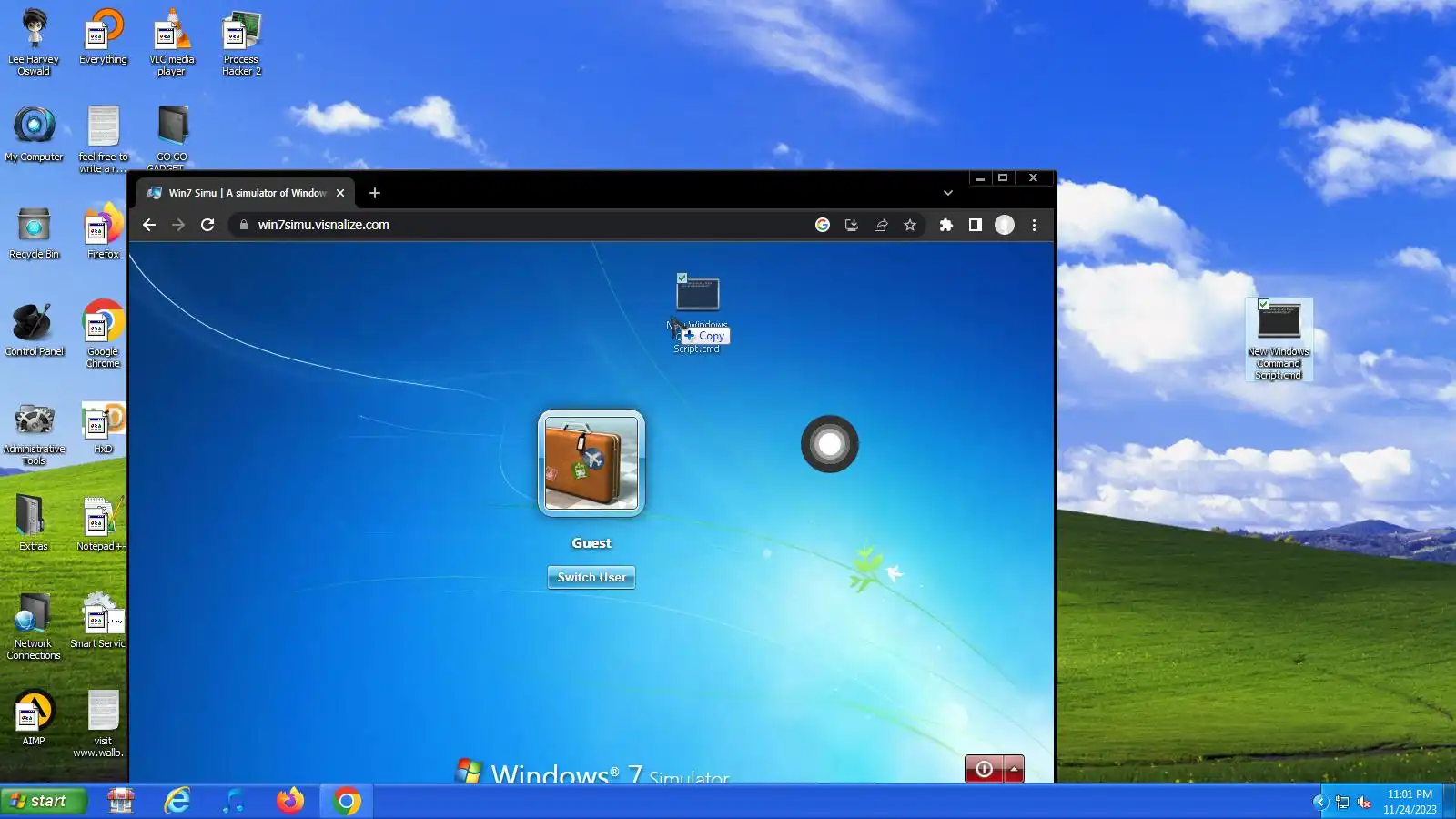Select New Windows Command Script.cmd on the desktop
The image size is (1456, 819).
pos(1279,339)
